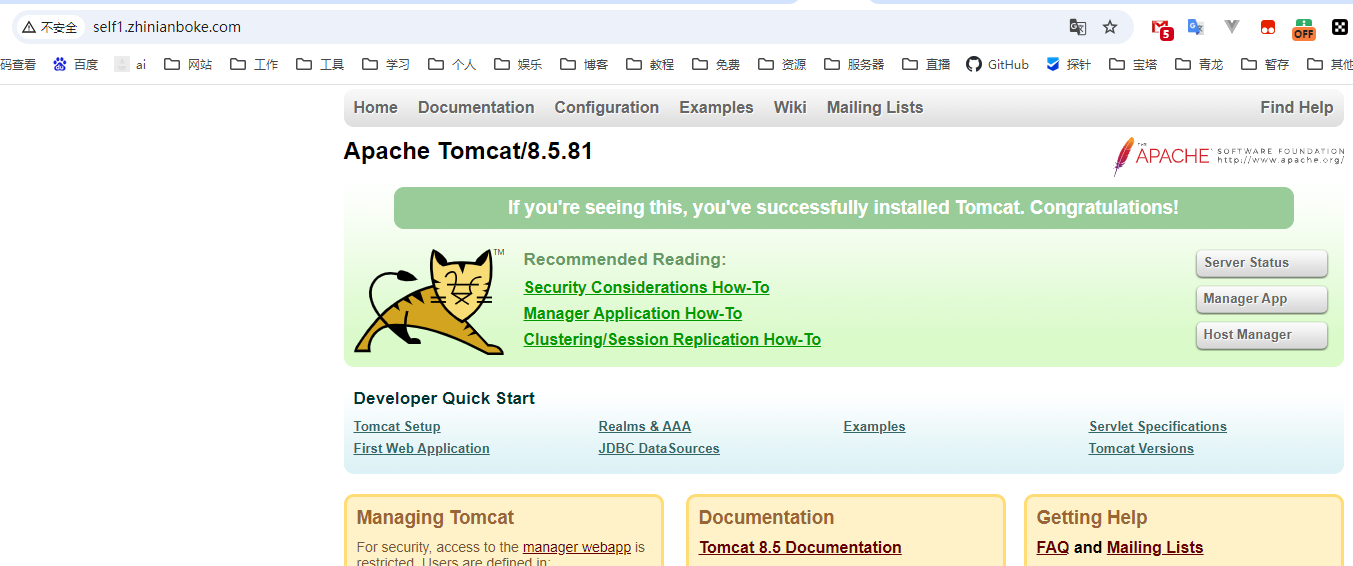The image size is (1353, 566).
Task: Click the address bar URL self1.zhinianboke.com
Action: (167, 27)
